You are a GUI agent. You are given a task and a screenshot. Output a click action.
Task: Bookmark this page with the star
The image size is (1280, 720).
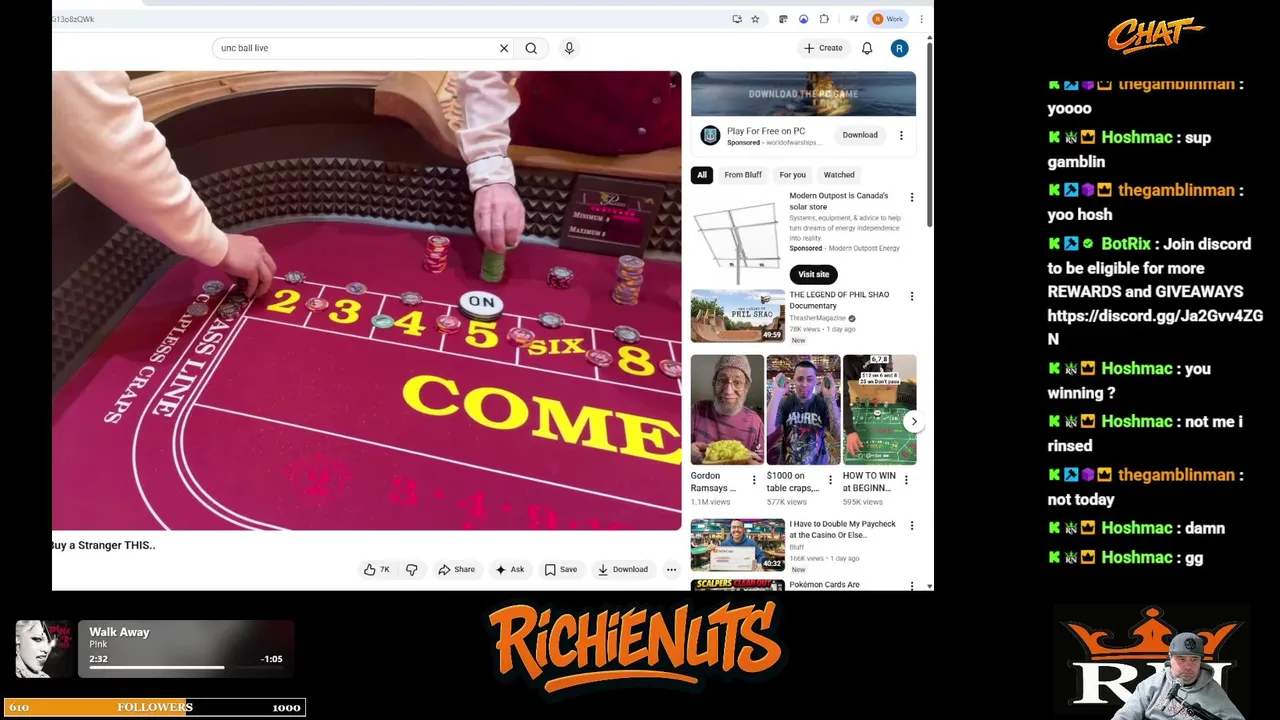755,19
